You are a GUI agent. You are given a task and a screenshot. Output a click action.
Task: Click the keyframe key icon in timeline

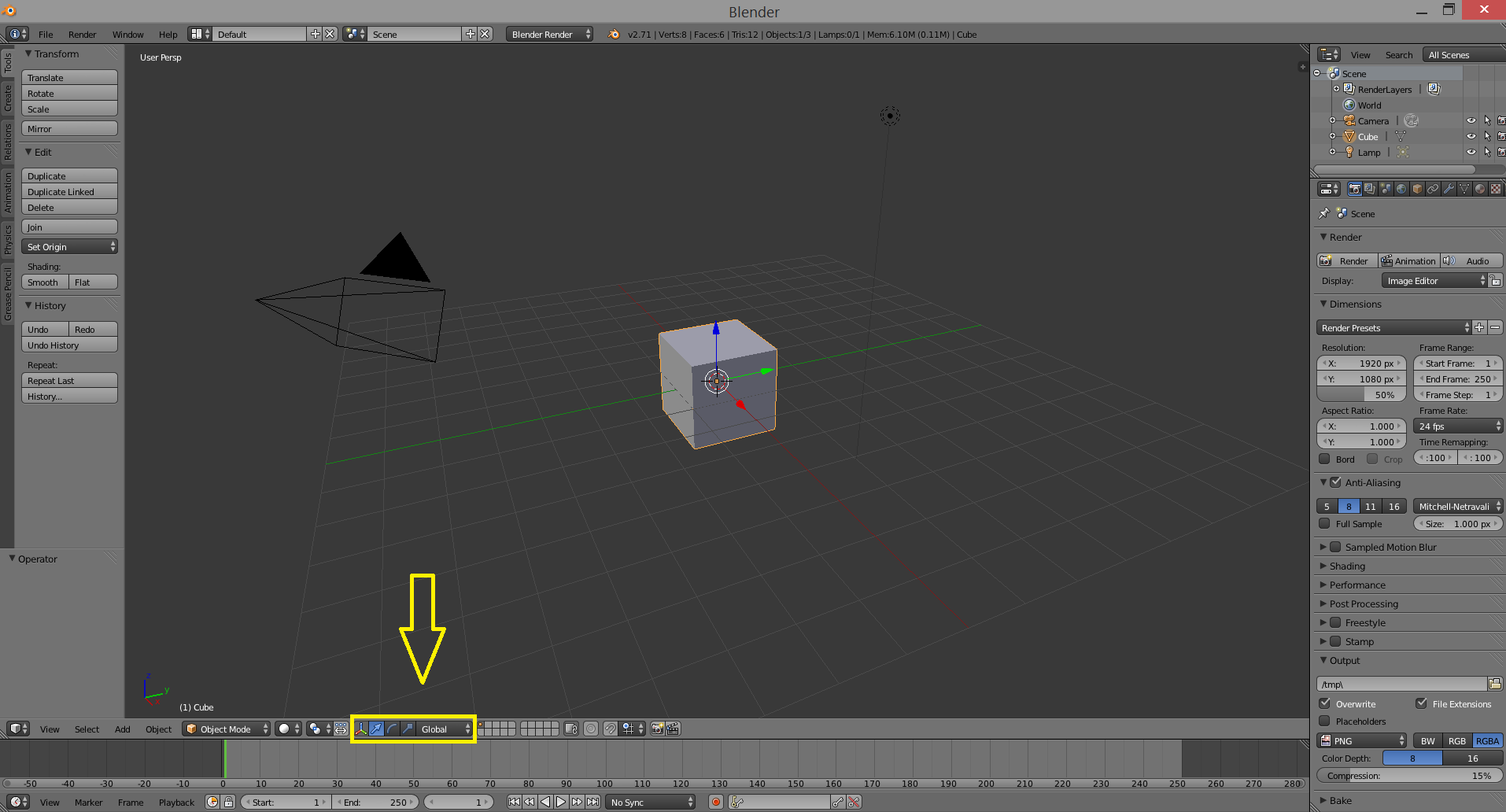tap(839, 803)
